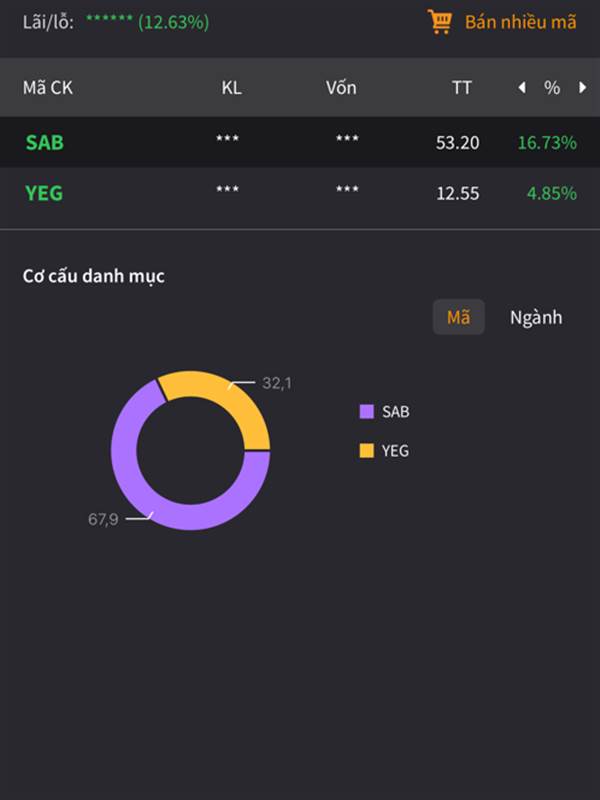This screenshot has height=800, width=600.
Task: Click the purple SAB legend square
Action: click(366, 411)
